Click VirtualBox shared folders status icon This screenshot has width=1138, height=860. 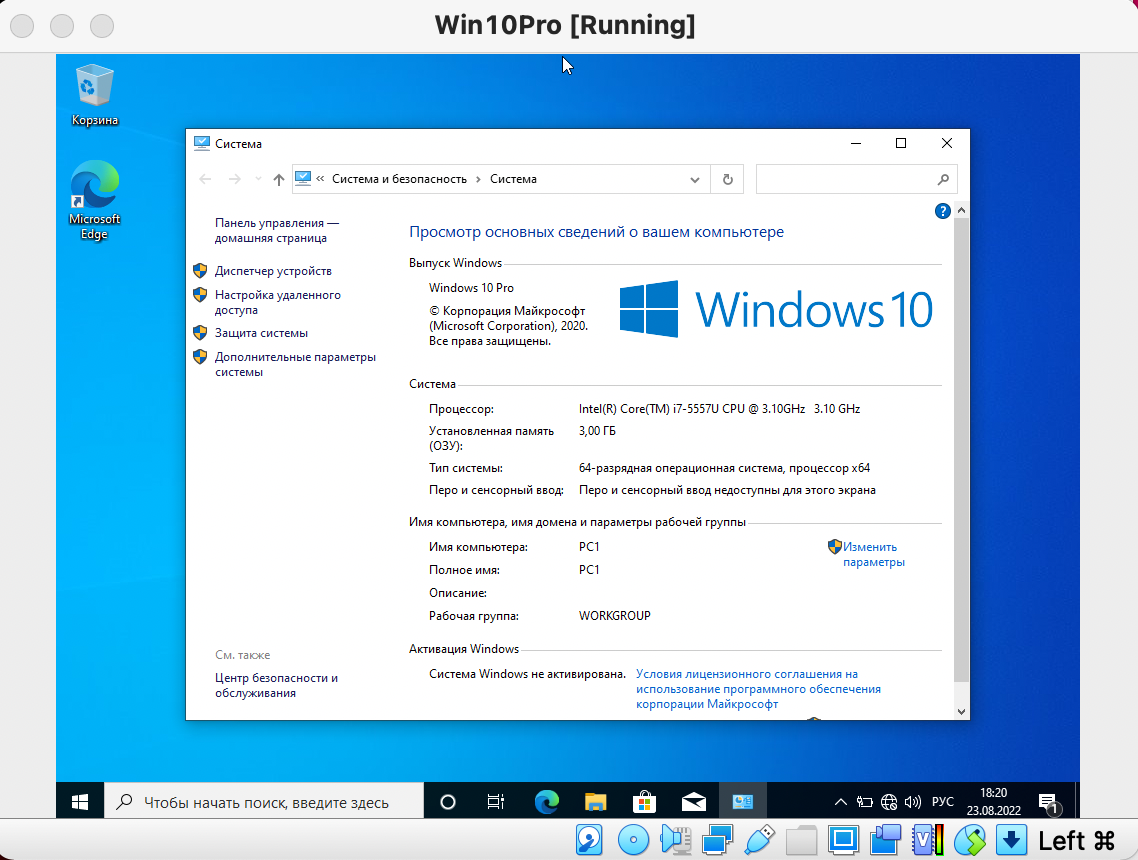coord(801,840)
